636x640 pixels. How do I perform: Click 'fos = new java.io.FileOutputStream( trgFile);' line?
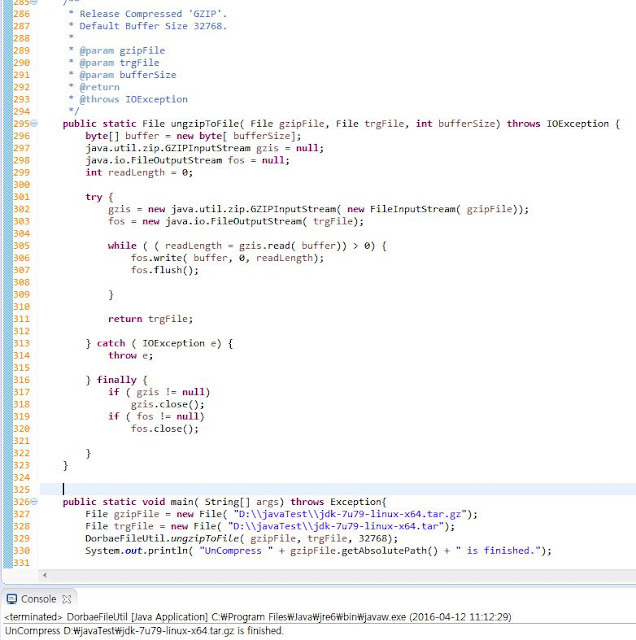tap(236, 221)
